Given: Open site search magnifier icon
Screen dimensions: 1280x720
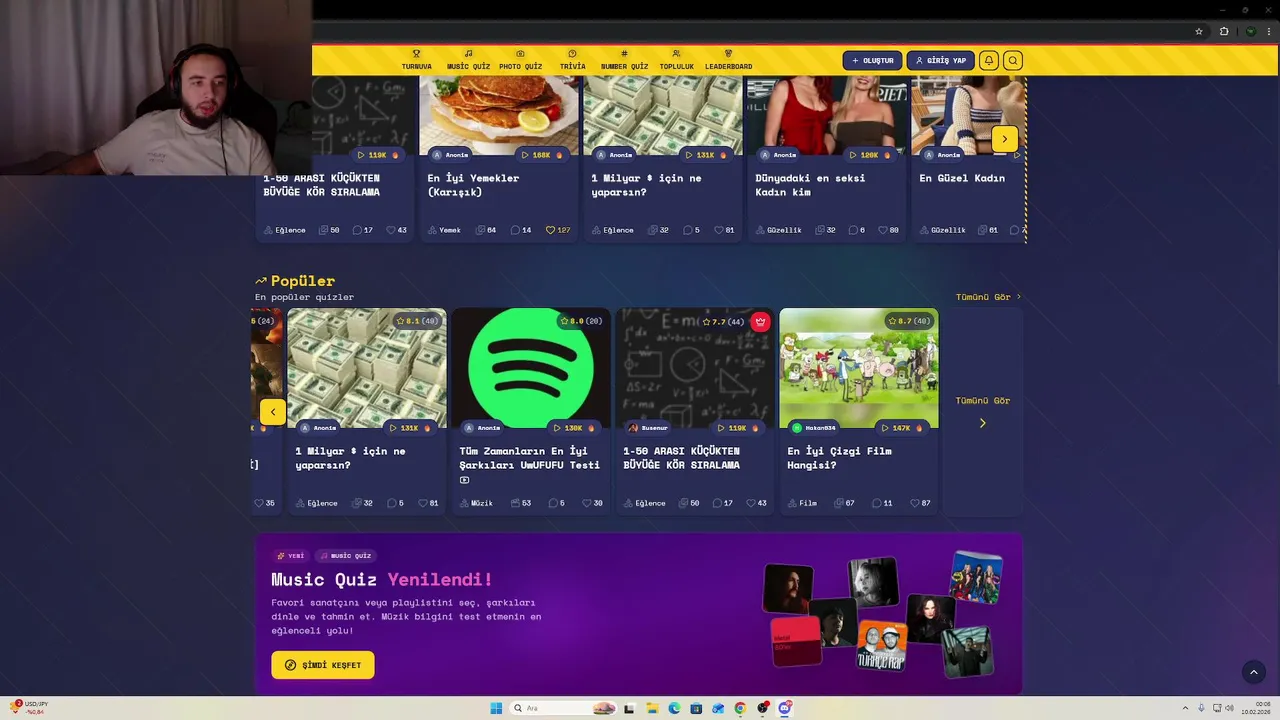Looking at the screenshot, I should click(1012, 60).
